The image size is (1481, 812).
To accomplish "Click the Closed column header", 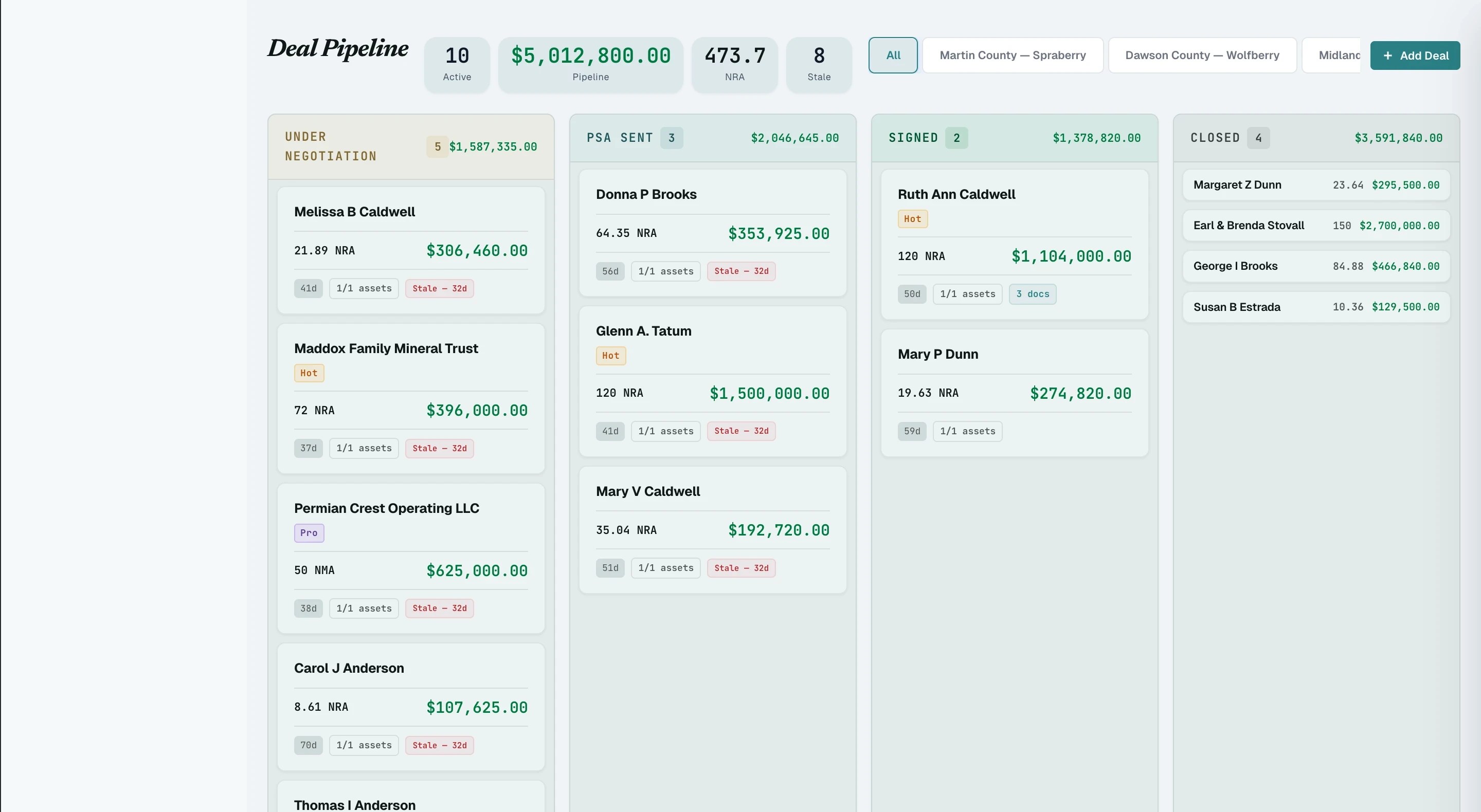I will coord(1316,138).
